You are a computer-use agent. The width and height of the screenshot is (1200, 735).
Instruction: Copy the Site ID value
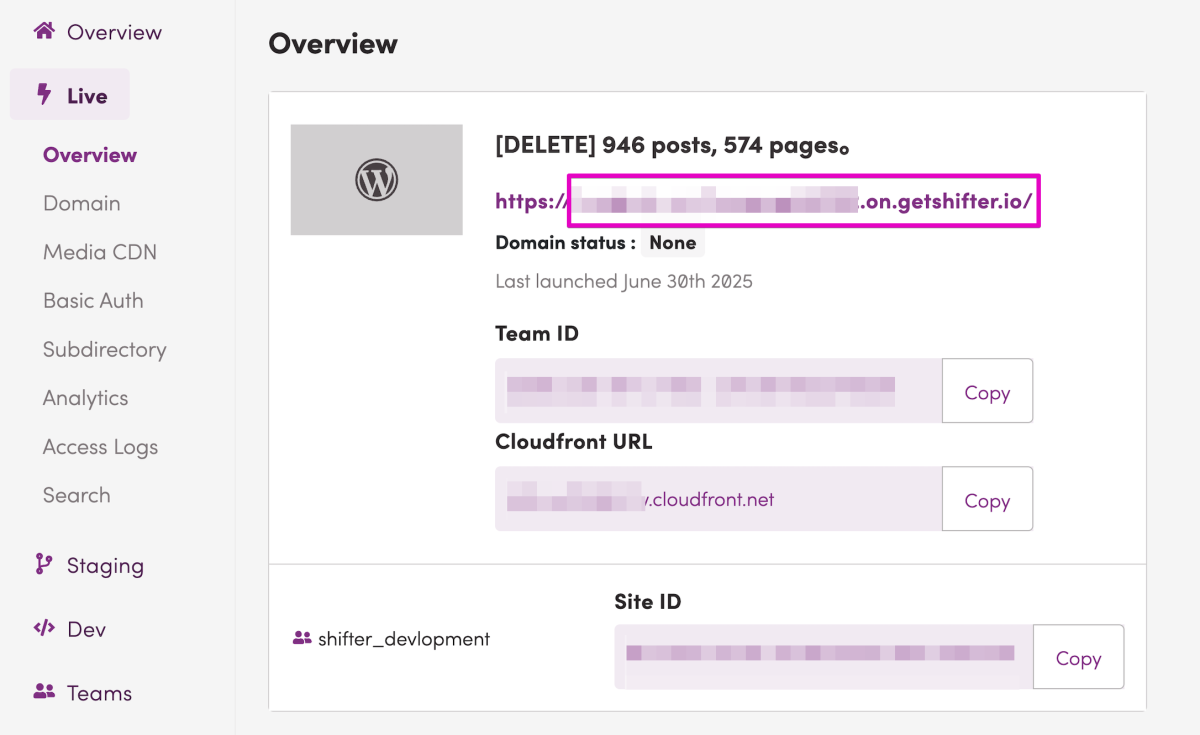point(1078,657)
